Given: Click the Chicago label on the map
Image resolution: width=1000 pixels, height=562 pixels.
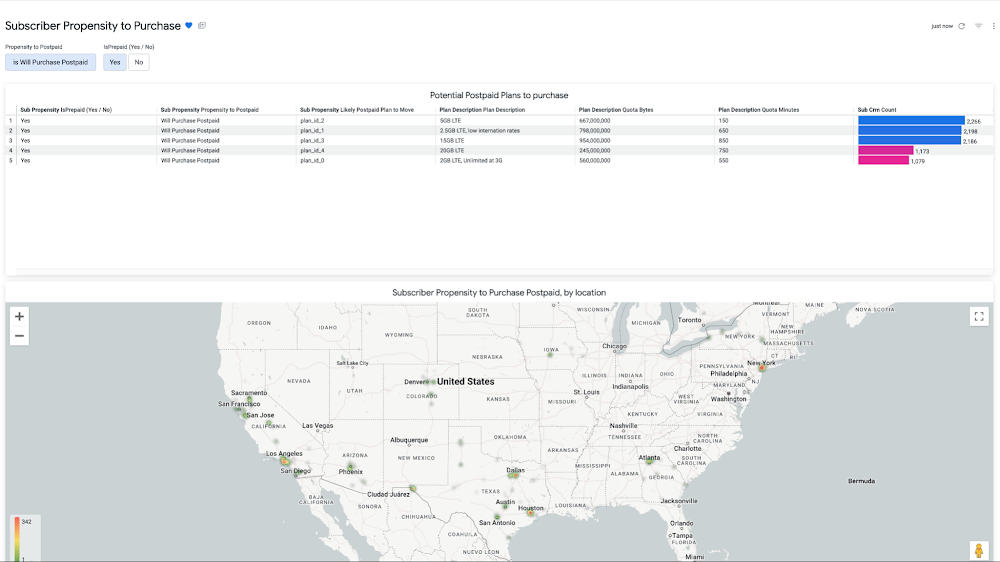Looking at the screenshot, I should coord(614,346).
